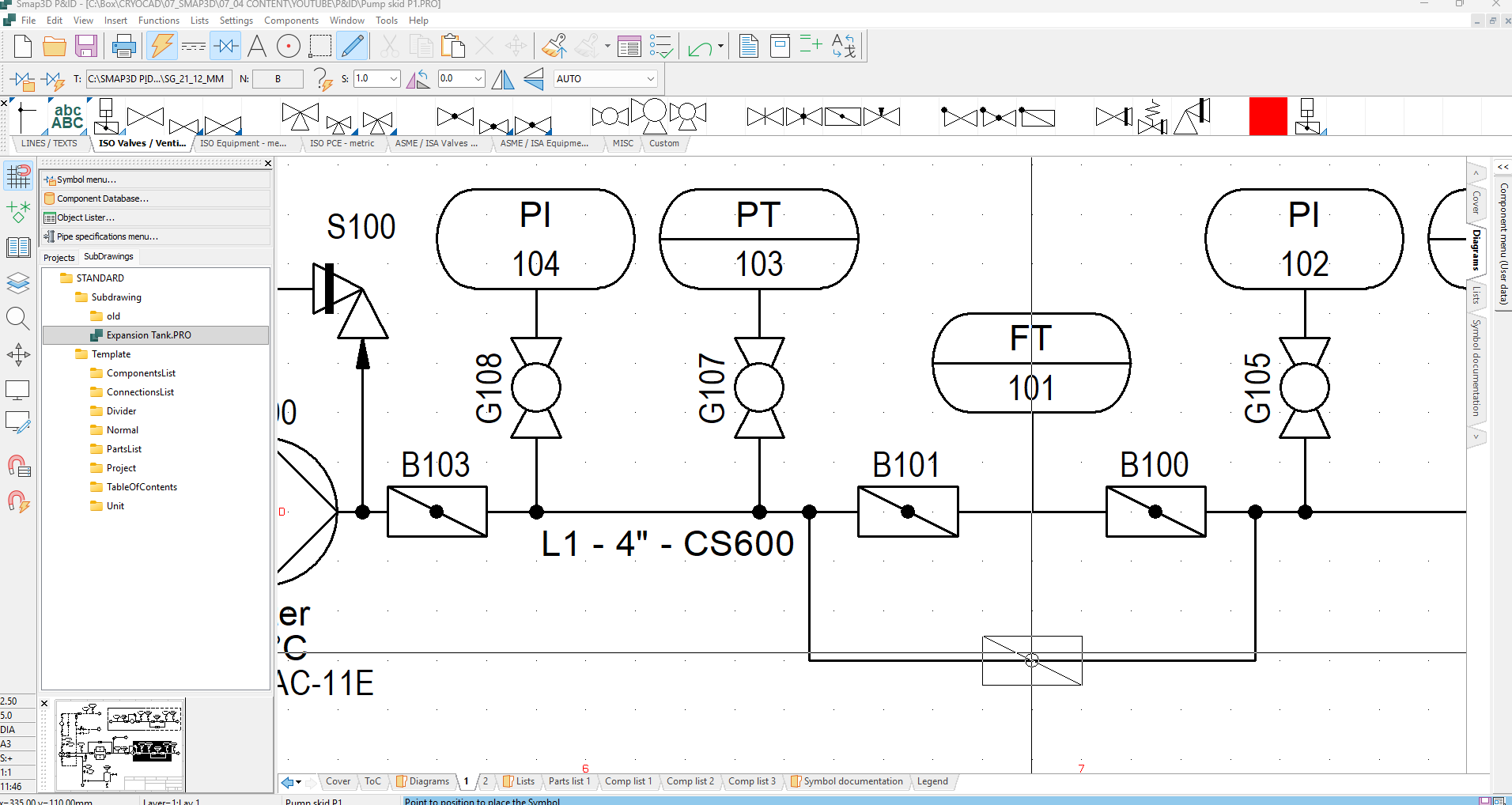The height and width of the screenshot is (805, 1512).
Task: Choose the dashed rectangle Area selection tool
Action: point(320,46)
